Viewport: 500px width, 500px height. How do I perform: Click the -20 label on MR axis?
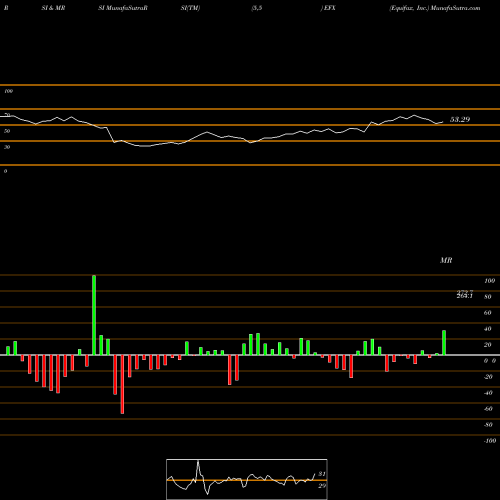[488, 377]
